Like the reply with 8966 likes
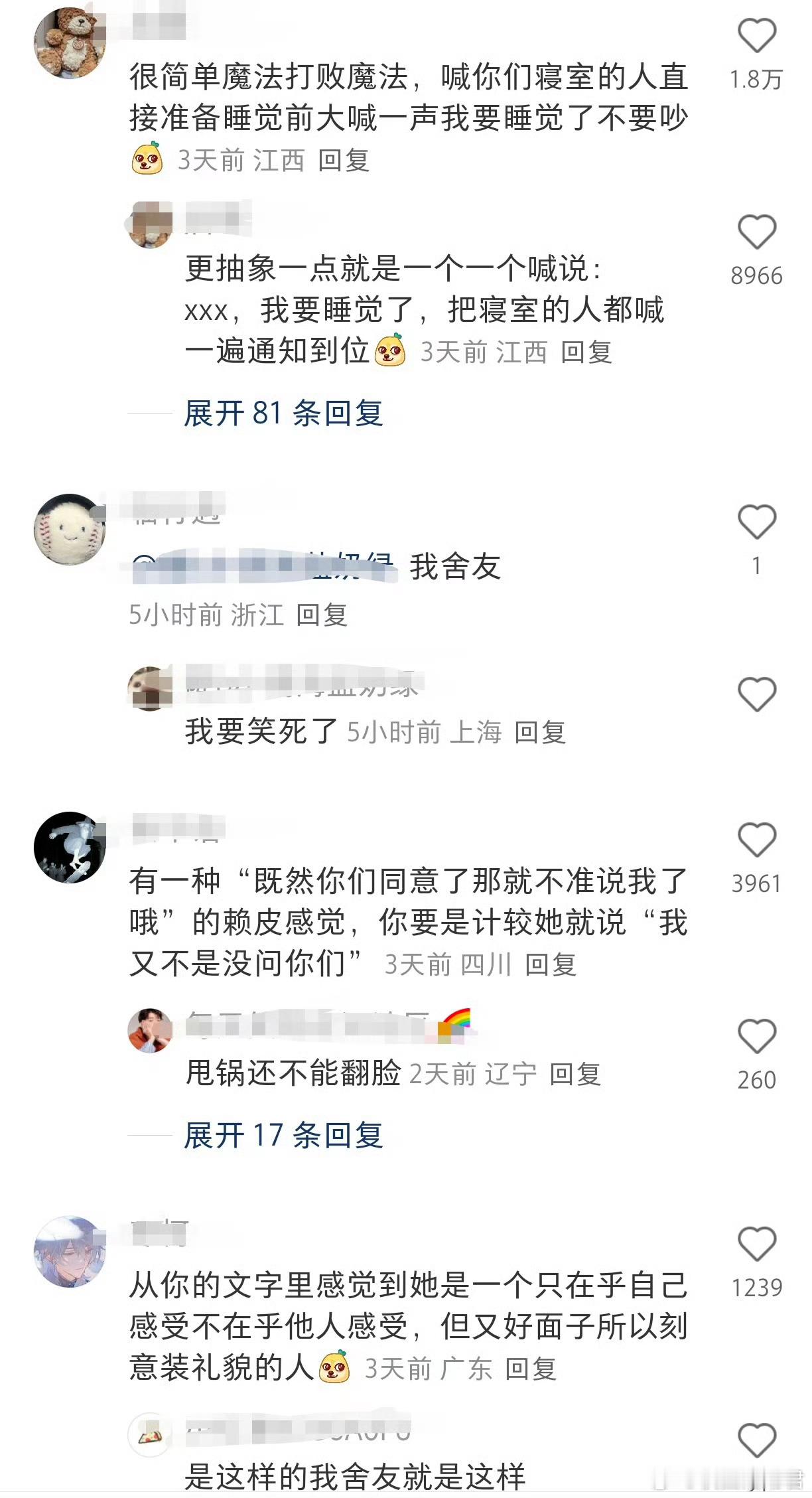This screenshot has width=812, height=1498. click(x=756, y=232)
